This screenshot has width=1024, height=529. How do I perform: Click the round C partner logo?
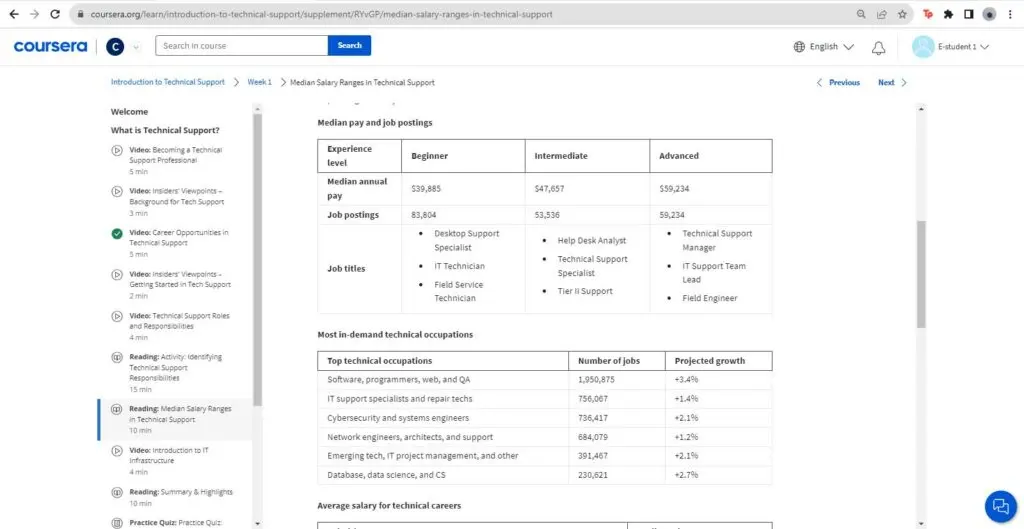click(x=115, y=46)
